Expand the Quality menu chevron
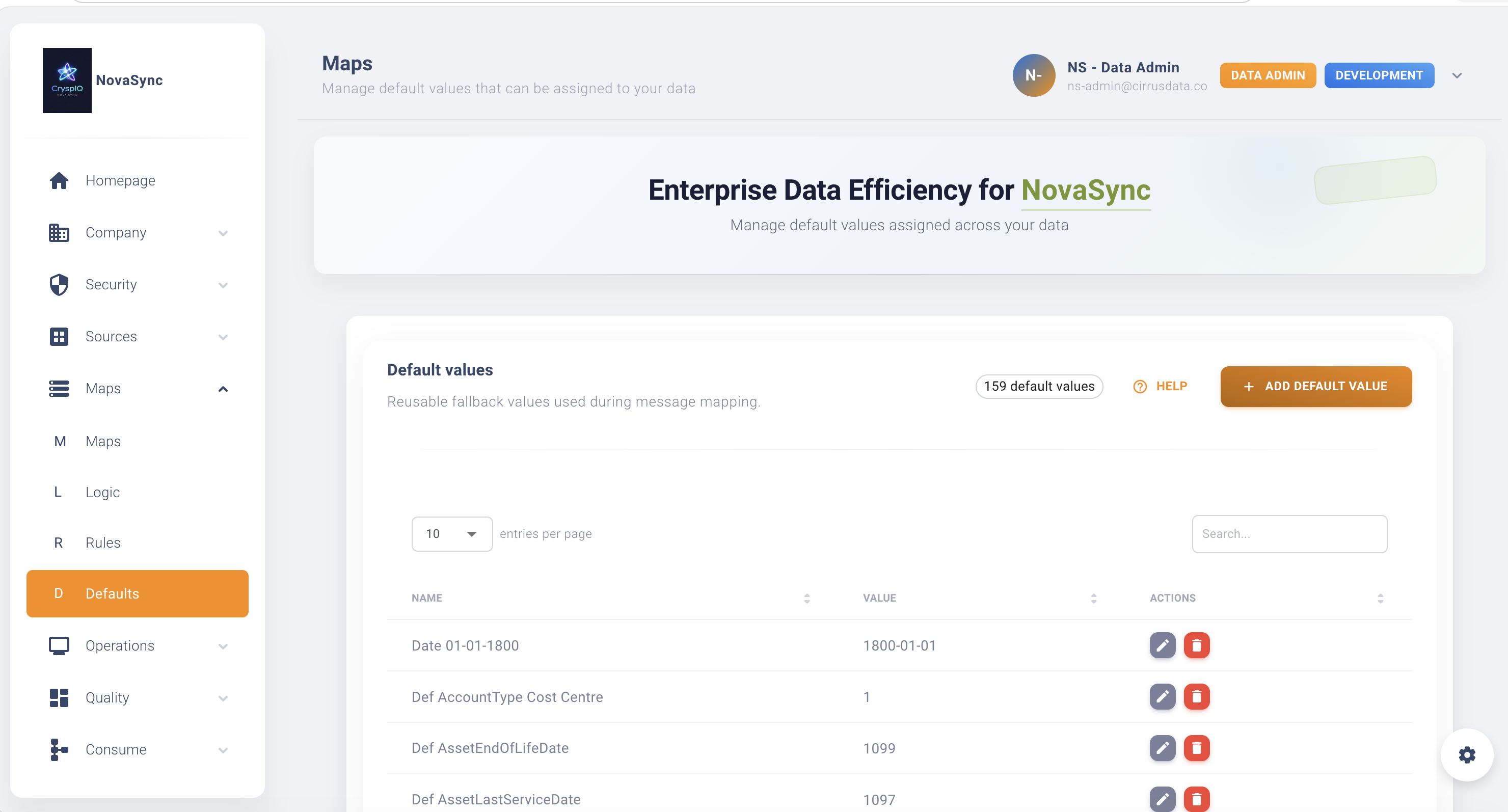Screen dimensions: 1508x812 coord(223,698)
